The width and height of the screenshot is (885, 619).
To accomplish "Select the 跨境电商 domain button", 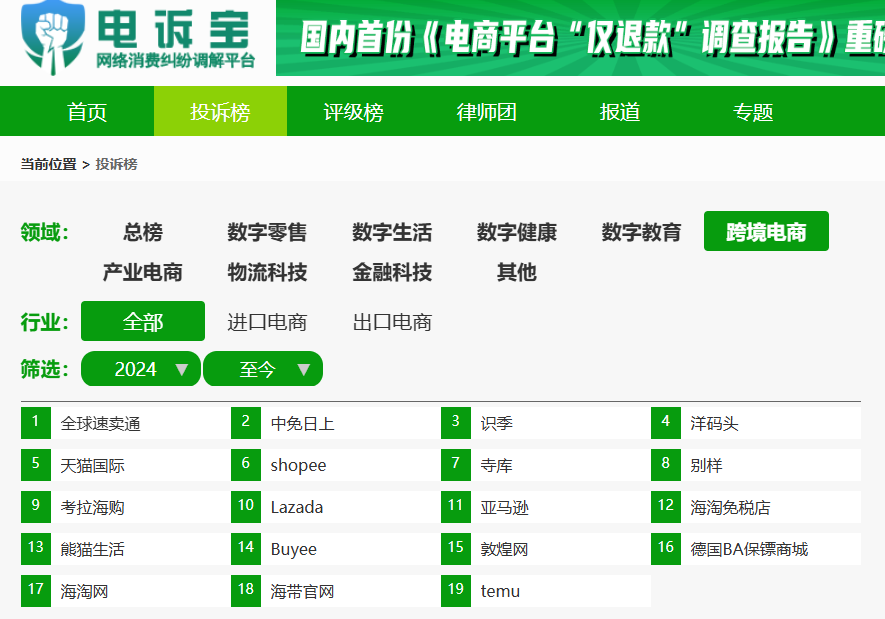I will (x=766, y=231).
